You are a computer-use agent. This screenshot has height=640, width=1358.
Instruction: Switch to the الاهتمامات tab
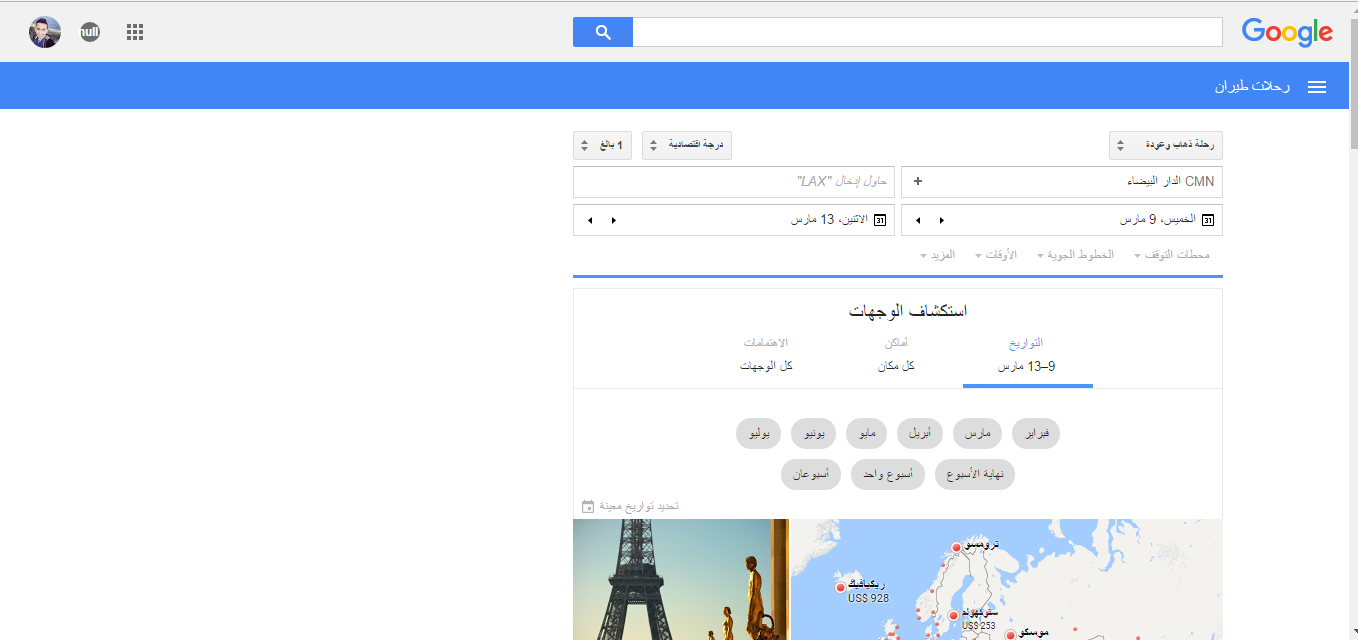tap(766, 355)
